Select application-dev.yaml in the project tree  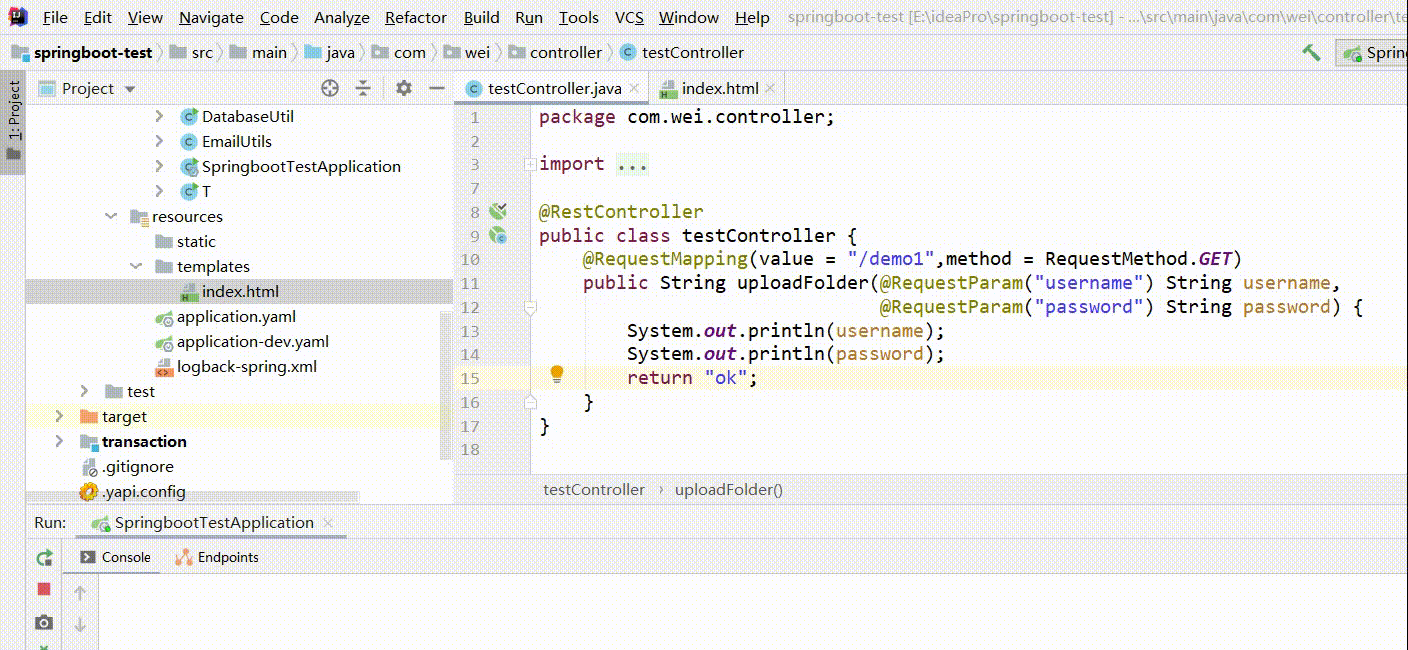pos(253,341)
